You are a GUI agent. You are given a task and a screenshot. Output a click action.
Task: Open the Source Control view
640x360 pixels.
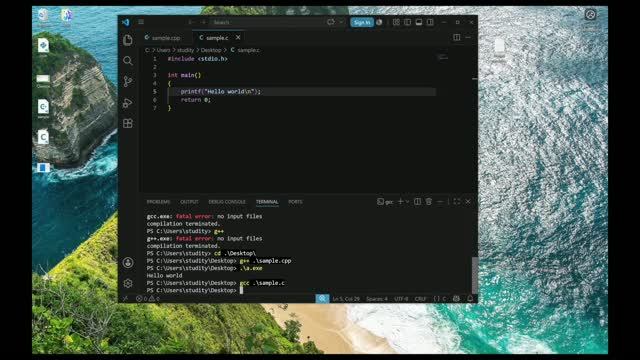coord(128,82)
